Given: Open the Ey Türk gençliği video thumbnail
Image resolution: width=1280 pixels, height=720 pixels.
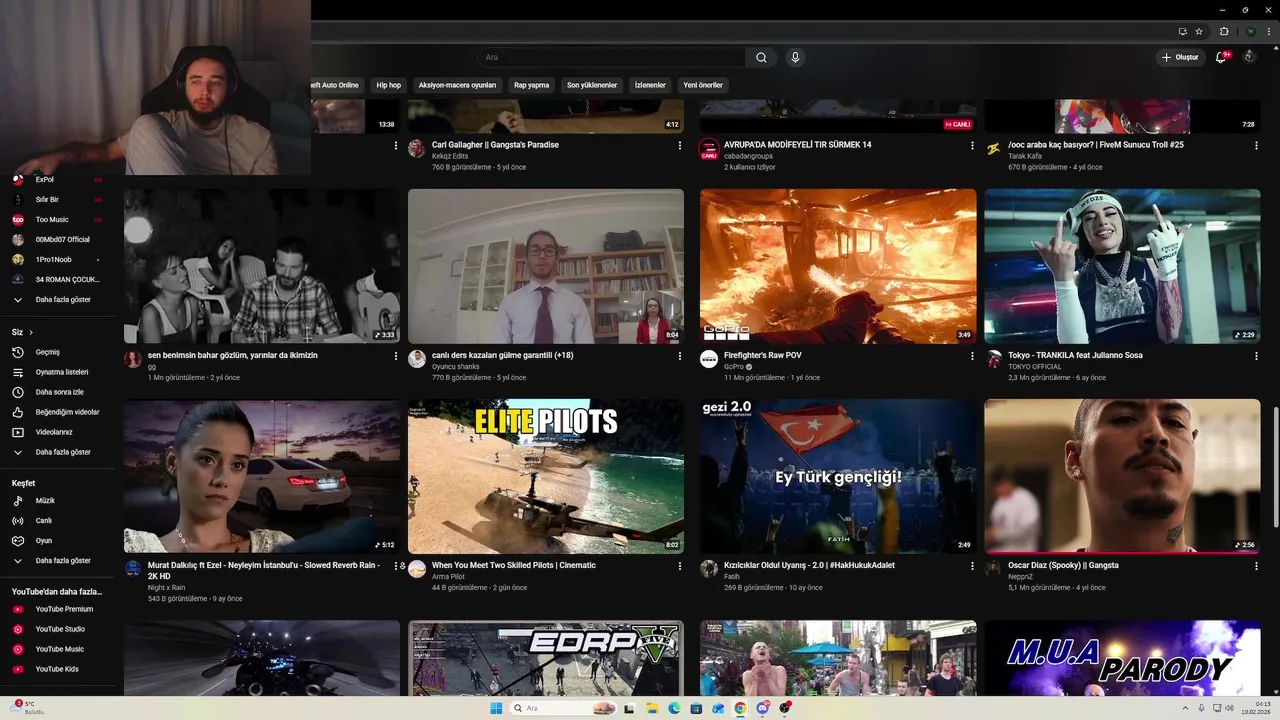Looking at the screenshot, I should 838,477.
